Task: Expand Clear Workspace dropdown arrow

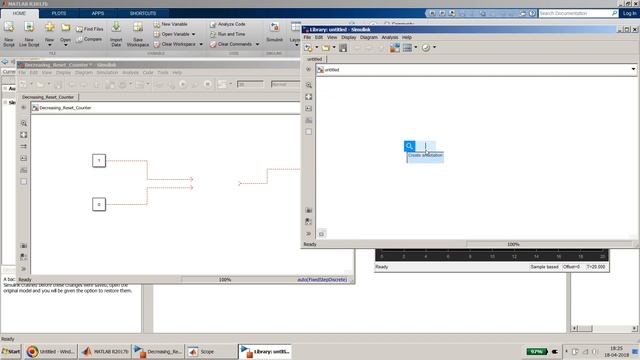Action: pos(201,44)
